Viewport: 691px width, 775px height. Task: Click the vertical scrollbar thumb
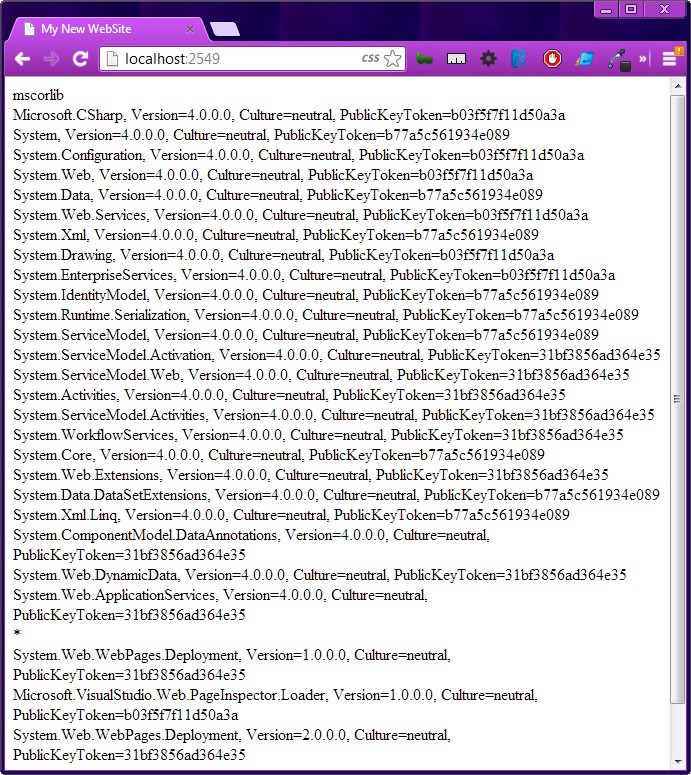(x=678, y=399)
